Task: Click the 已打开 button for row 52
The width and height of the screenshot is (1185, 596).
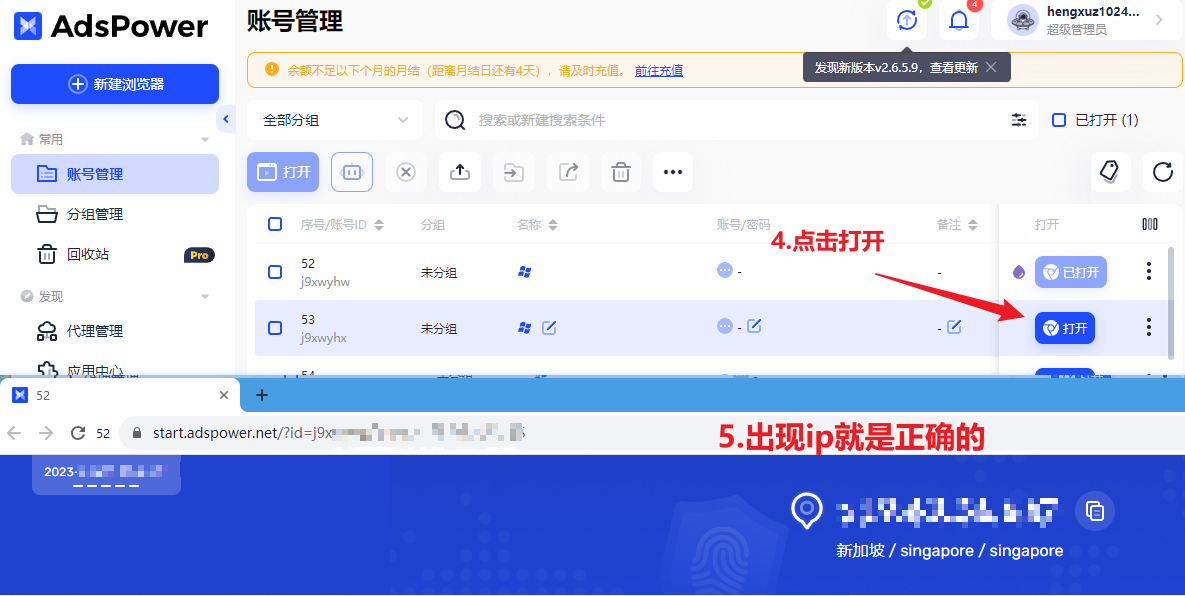Action: tap(1071, 272)
